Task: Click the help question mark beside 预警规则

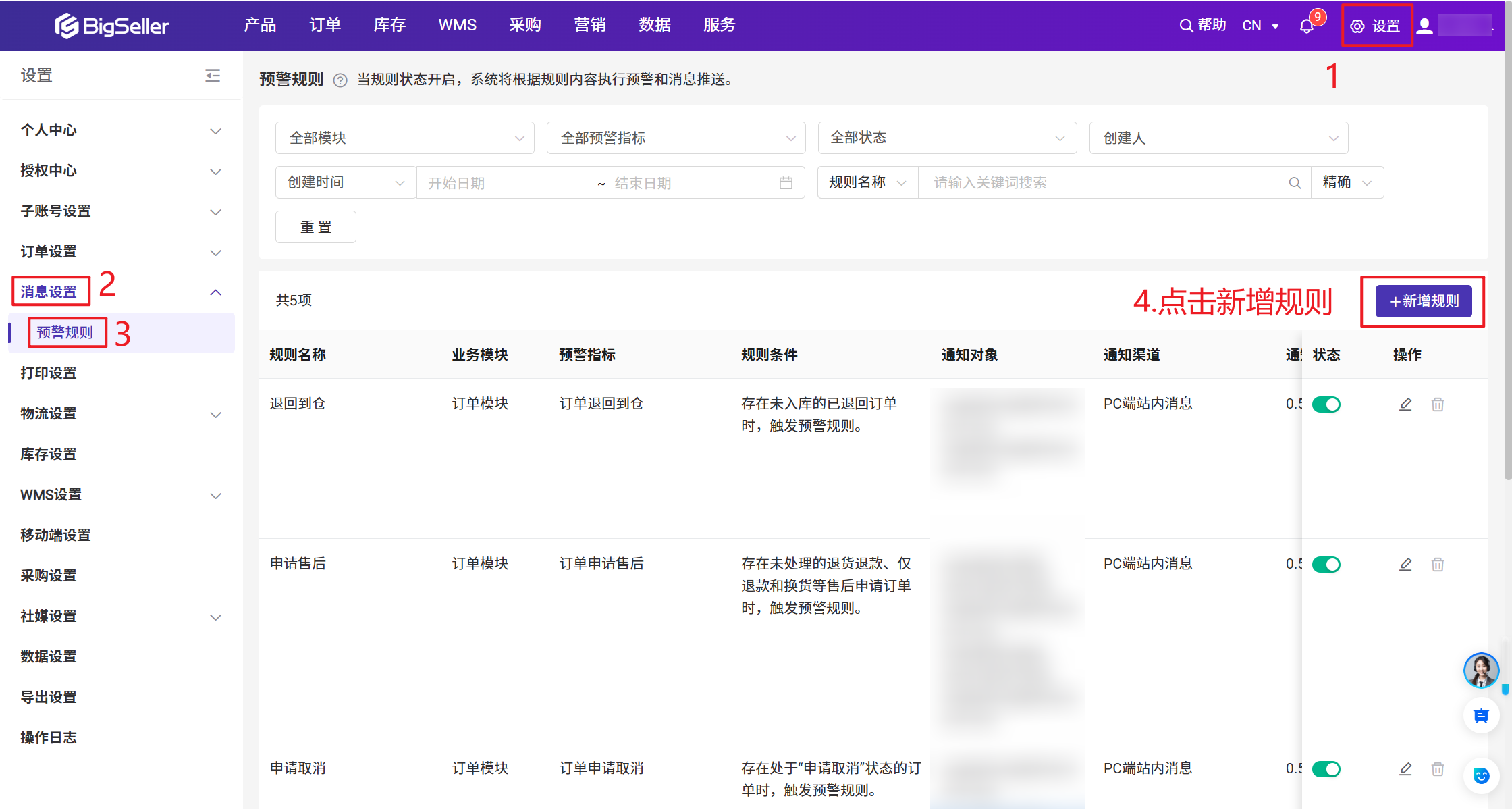Action: 340,80
